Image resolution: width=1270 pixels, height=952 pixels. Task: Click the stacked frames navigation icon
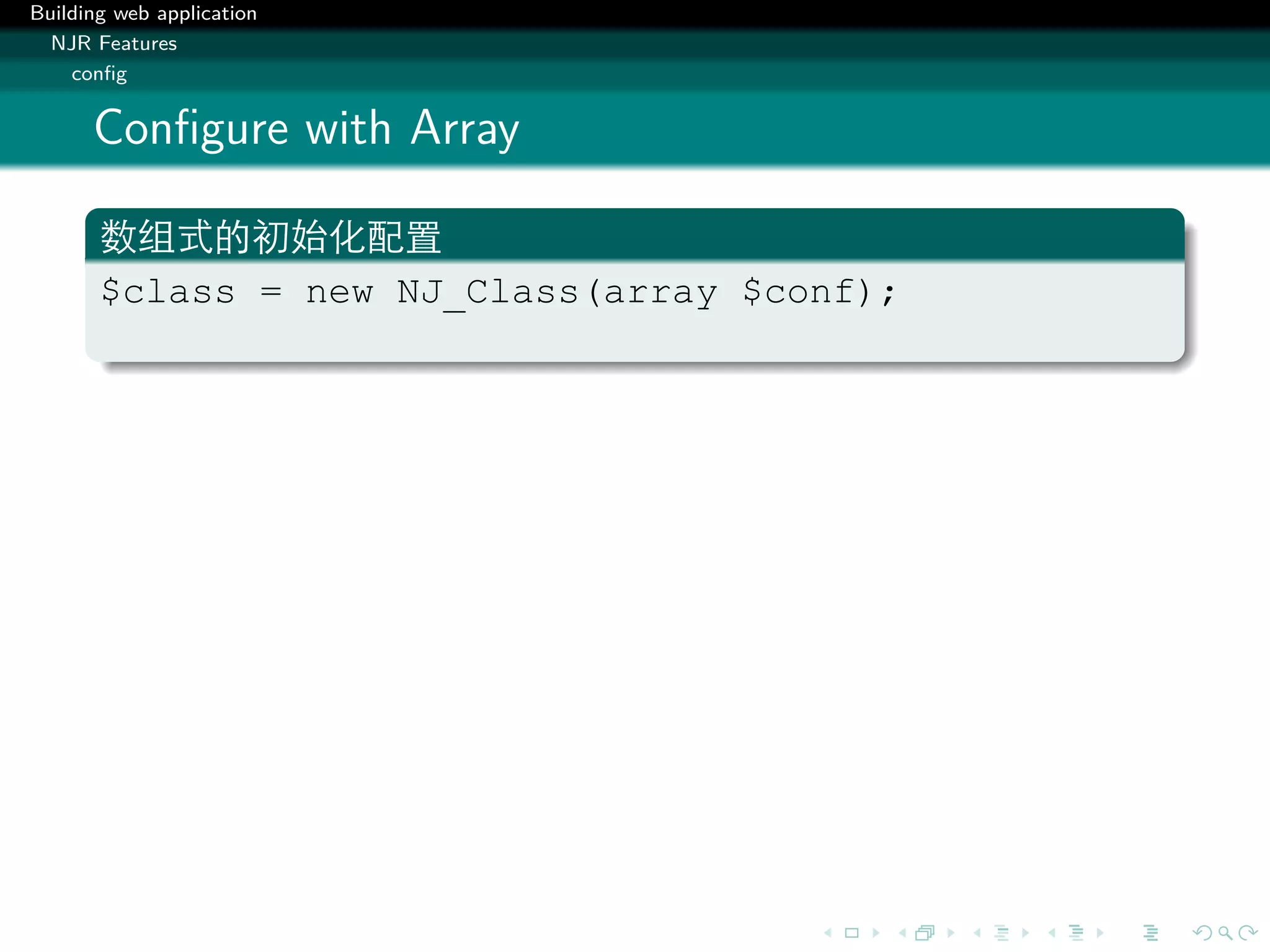pyautogui.click(x=925, y=933)
